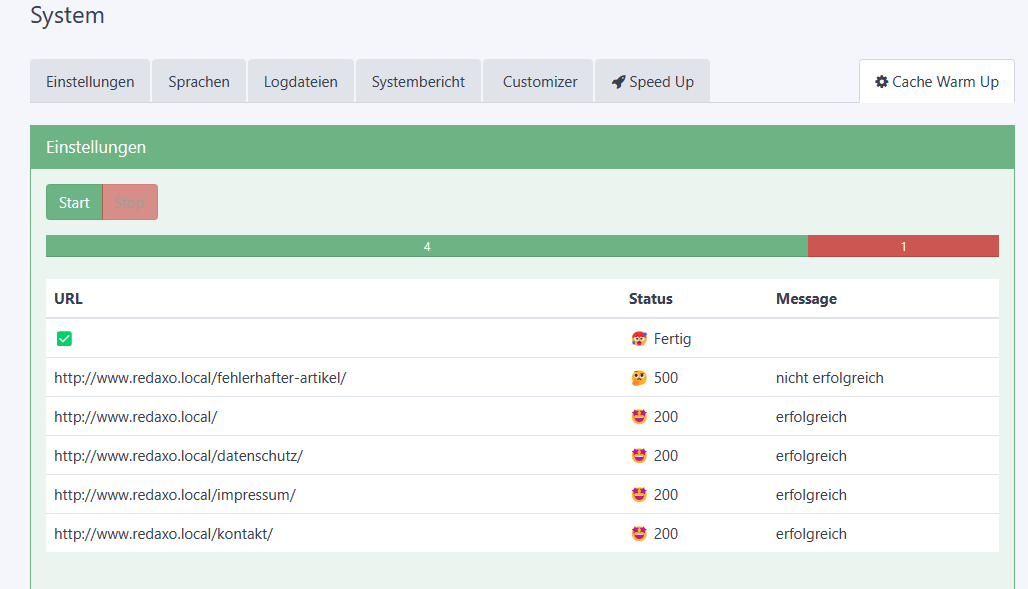Open the Systembericht tab
The image size is (1028, 589).
(x=418, y=81)
